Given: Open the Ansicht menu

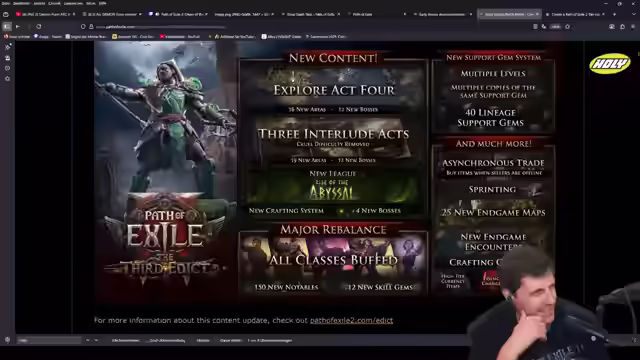Looking at the screenshot, I should point(39,3).
